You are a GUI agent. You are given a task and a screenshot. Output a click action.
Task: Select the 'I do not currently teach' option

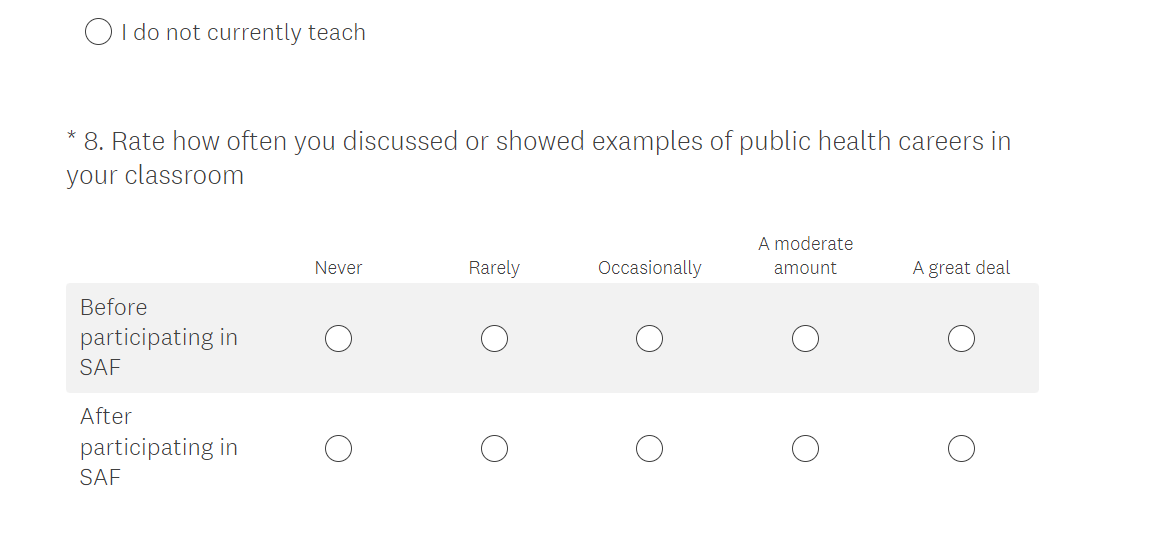pyautogui.click(x=98, y=33)
